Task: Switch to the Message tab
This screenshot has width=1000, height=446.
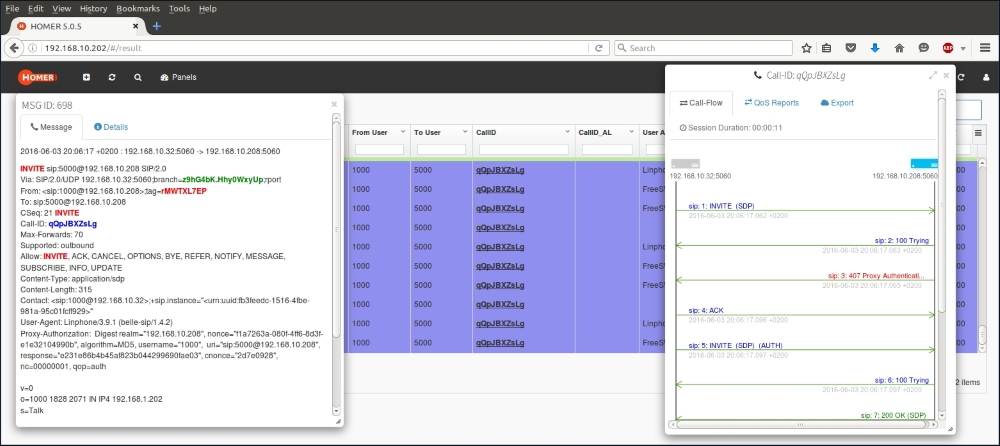Action: point(51,127)
